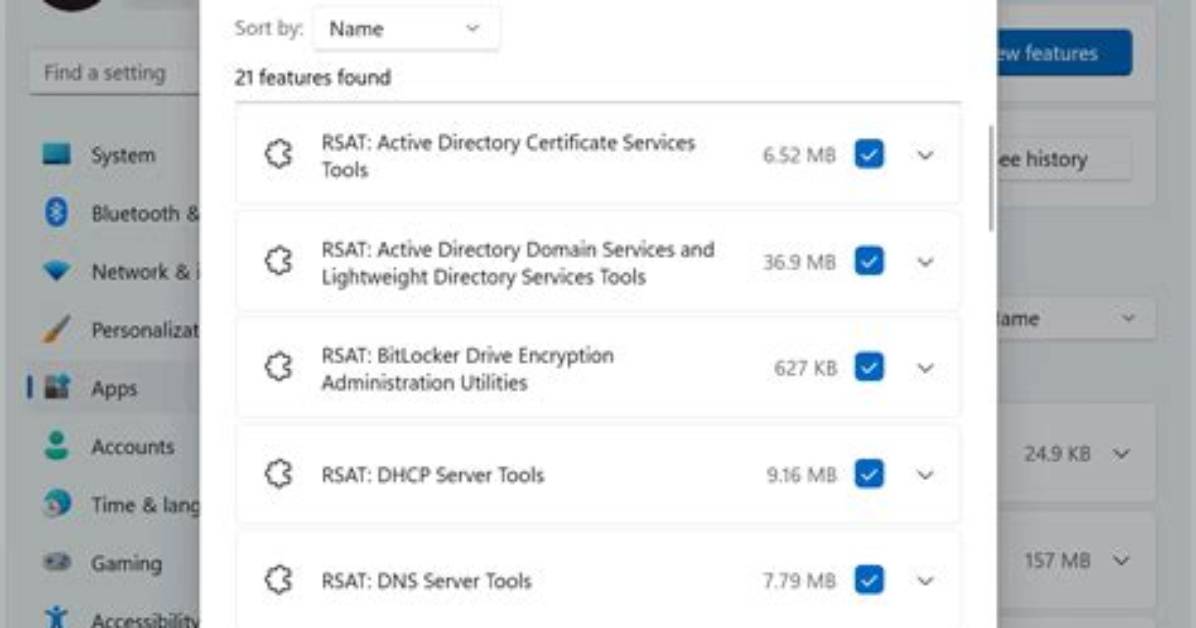Click the feature icon beside BitLocker Drive Encryption
The width and height of the screenshot is (1196, 628).
pyautogui.click(x=279, y=367)
